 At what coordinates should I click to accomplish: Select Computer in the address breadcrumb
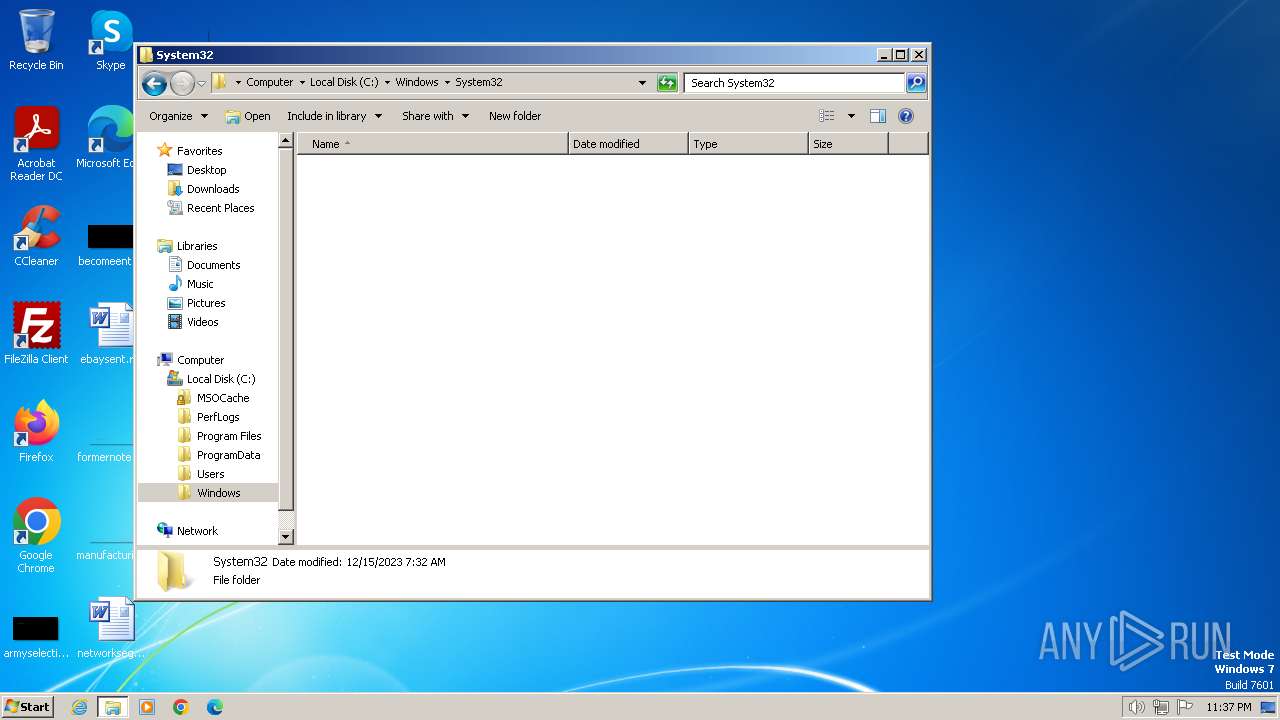[x=270, y=83]
